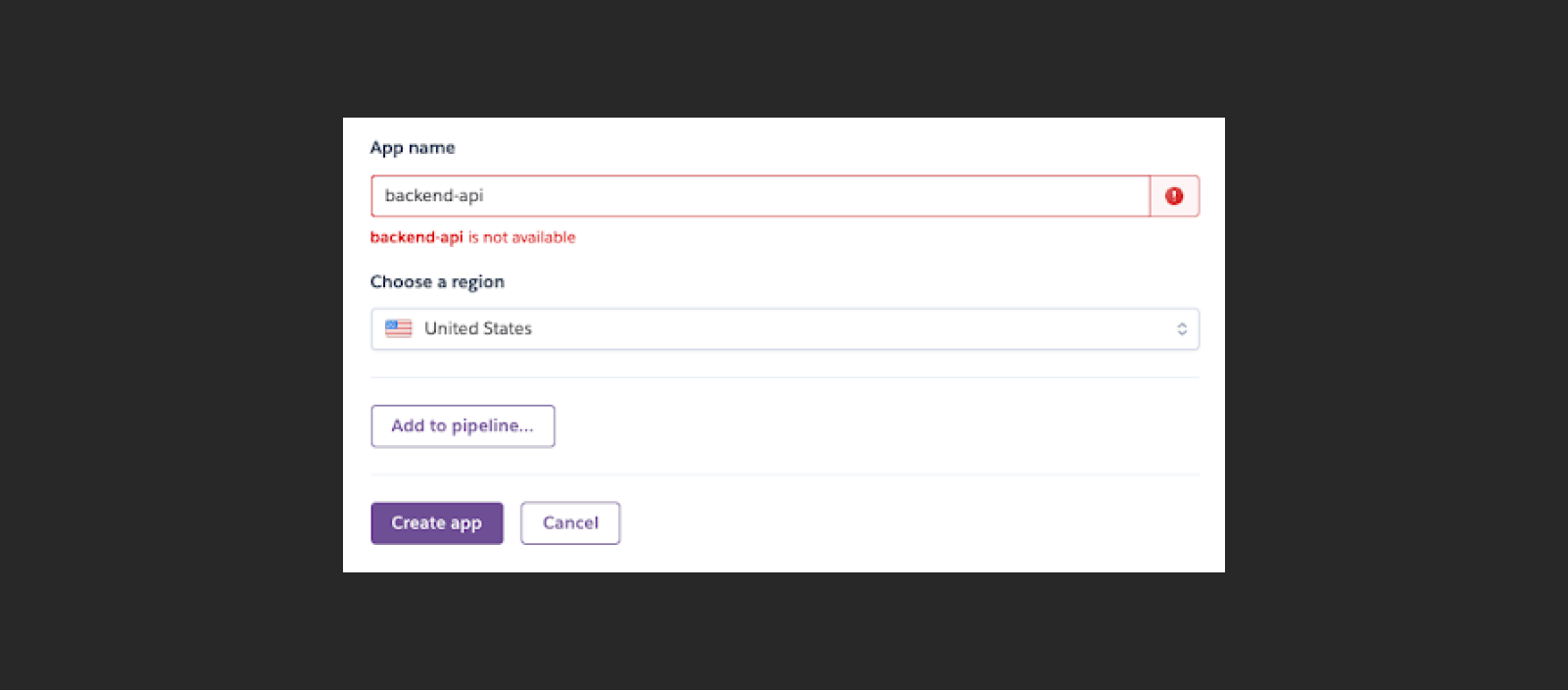Click the Choose a region label
This screenshot has width=1568, height=691.
(x=437, y=282)
